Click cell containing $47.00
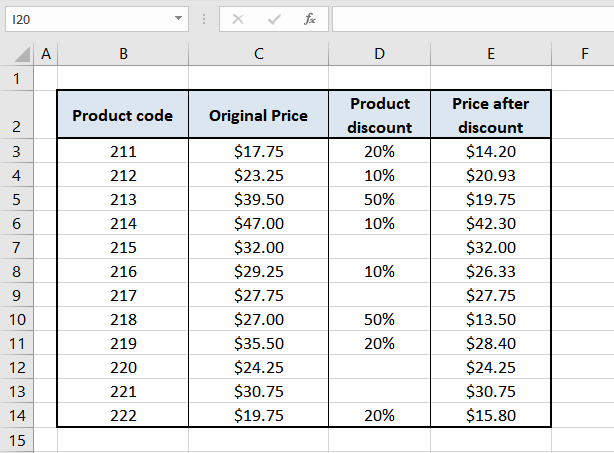Screen dimensions: 614x453 pyautogui.click(x=258, y=223)
